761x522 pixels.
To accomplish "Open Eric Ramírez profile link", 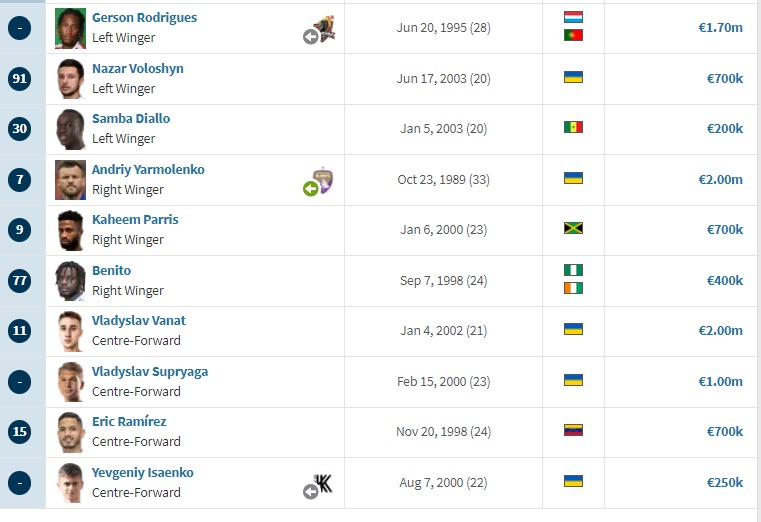I will click(x=129, y=422).
